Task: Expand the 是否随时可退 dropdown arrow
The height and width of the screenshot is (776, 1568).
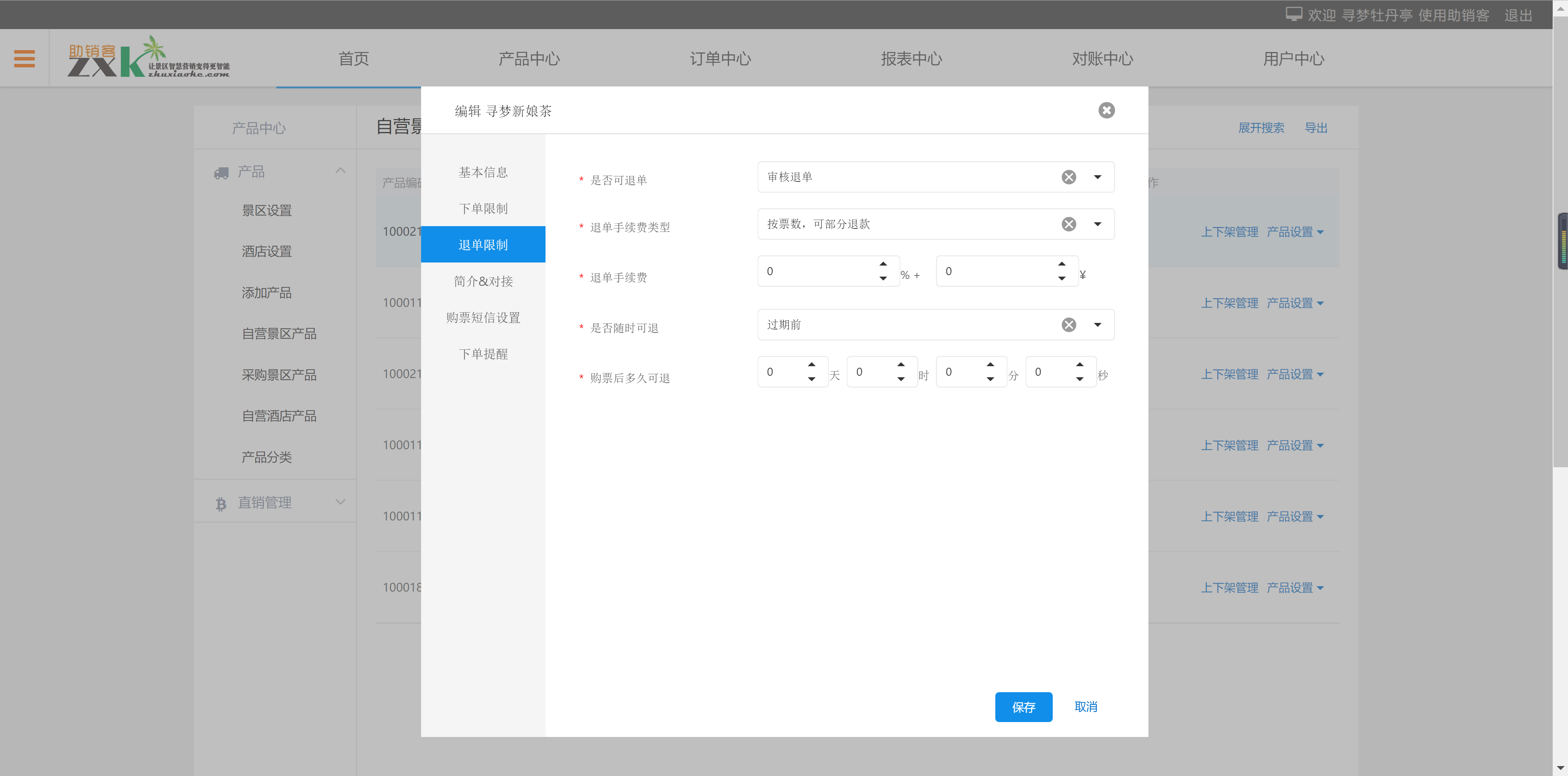Action: coord(1097,324)
